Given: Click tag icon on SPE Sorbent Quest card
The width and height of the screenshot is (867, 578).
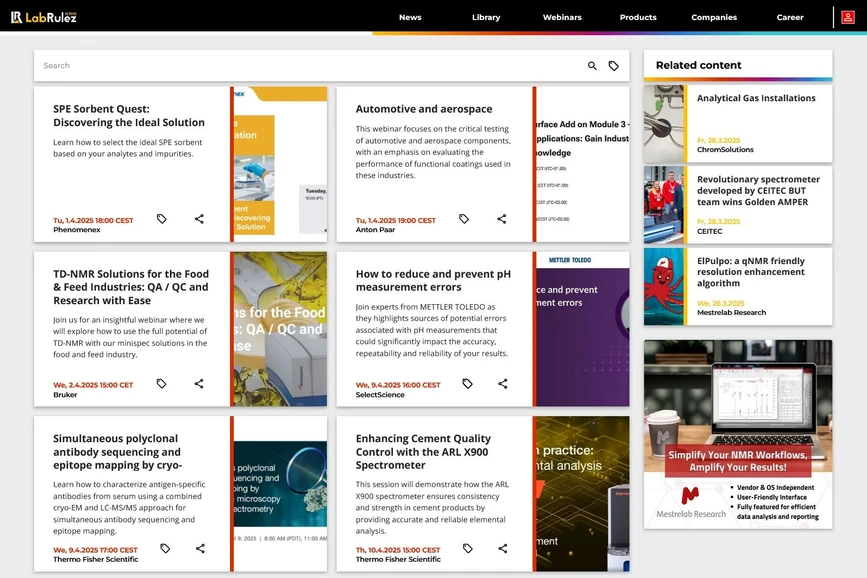Looking at the screenshot, I should (x=161, y=219).
